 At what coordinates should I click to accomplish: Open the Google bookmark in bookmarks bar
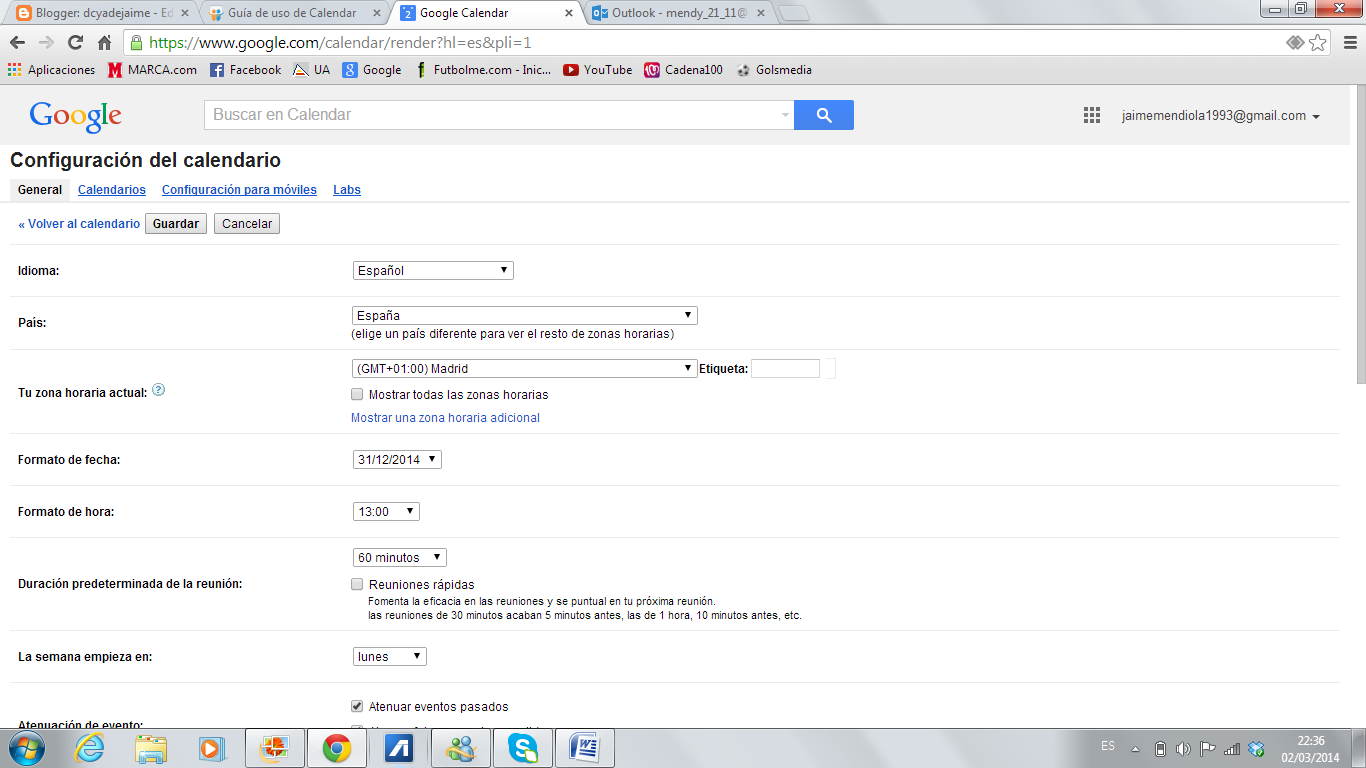372,70
